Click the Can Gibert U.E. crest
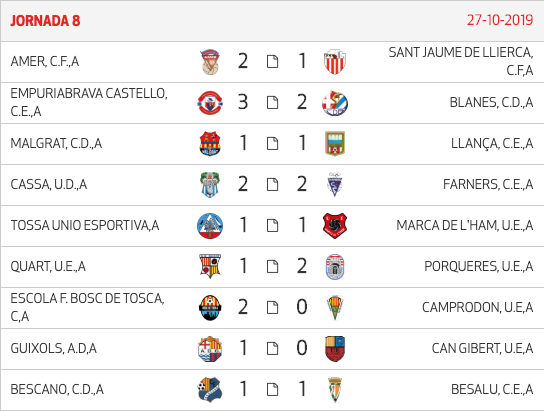Image resolution: width=544 pixels, height=411 pixels. point(335,349)
